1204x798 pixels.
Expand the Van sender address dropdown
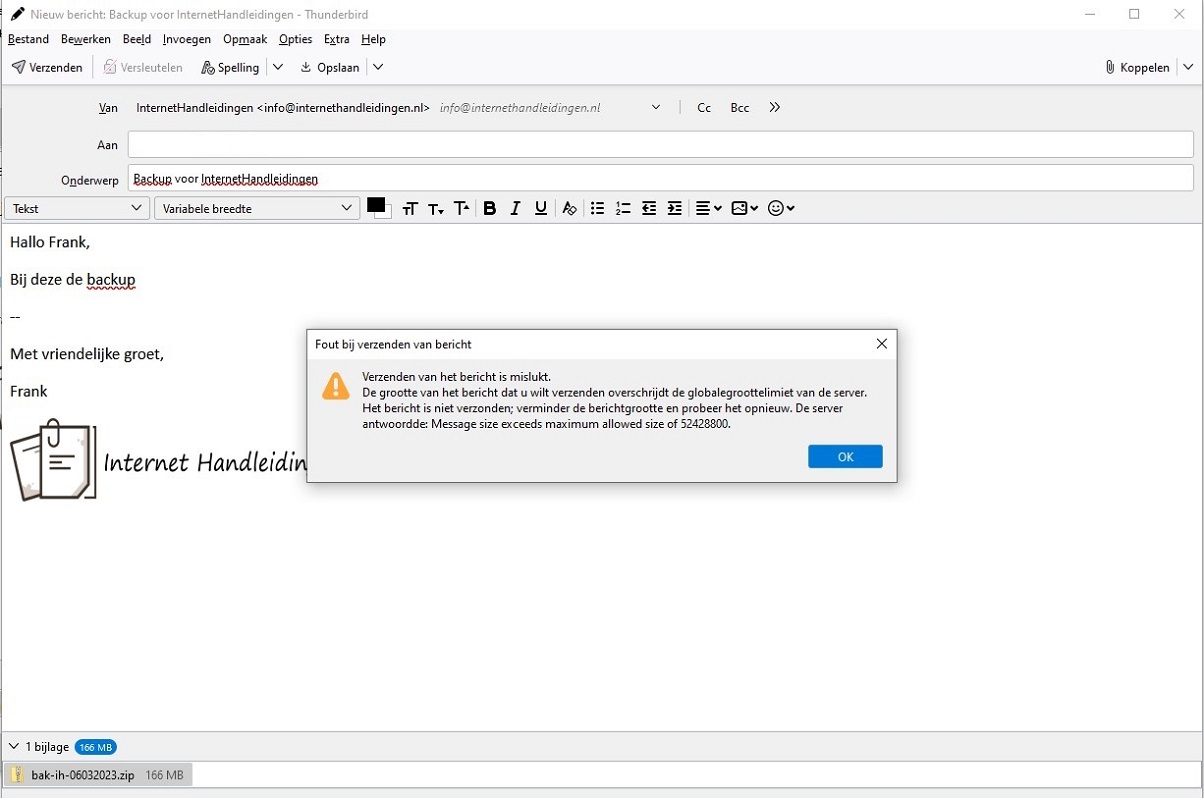click(x=655, y=107)
